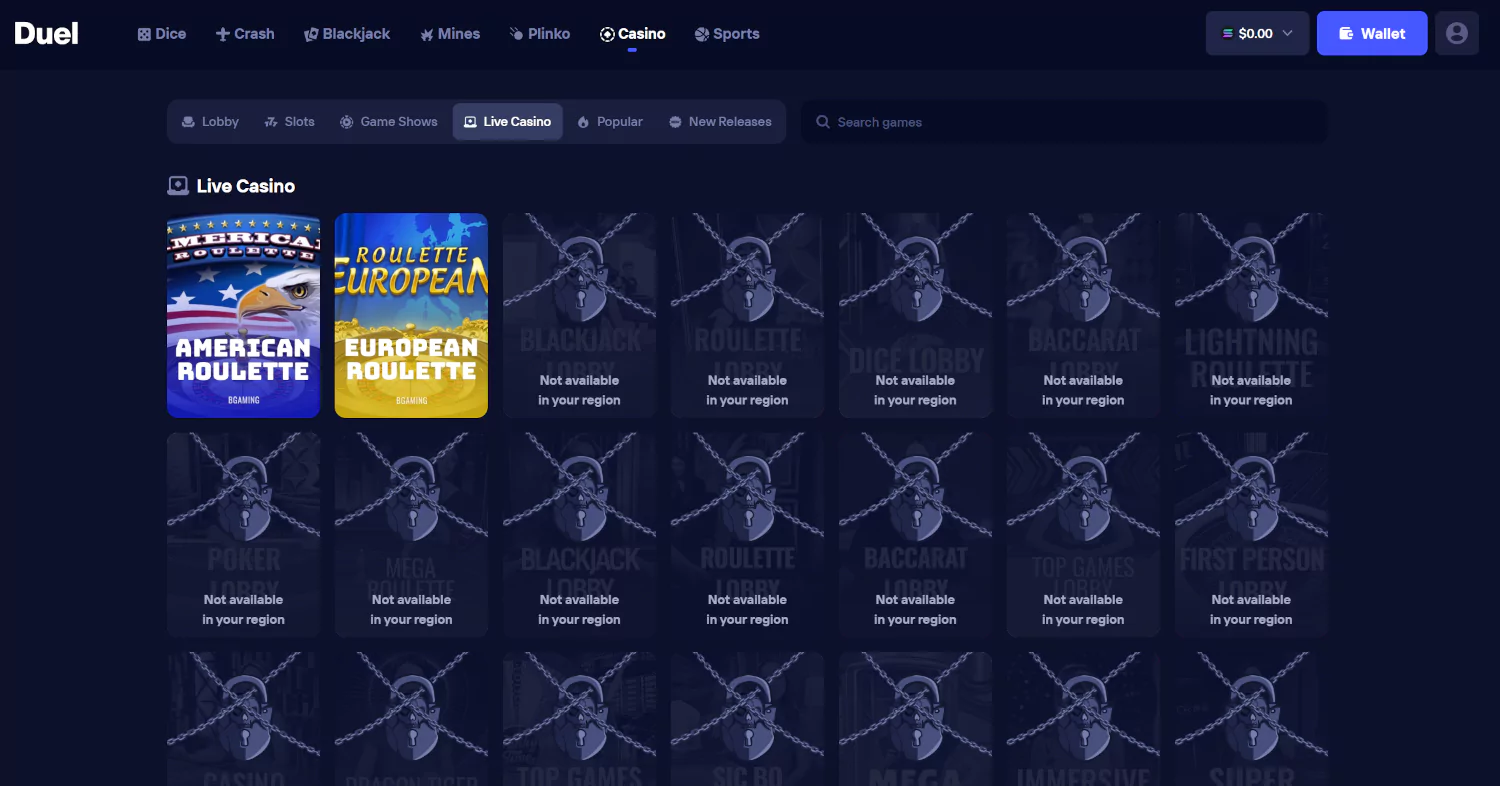This screenshot has width=1500, height=786.
Task: Click the locked Lightning Roulette card
Action: 1251,315
